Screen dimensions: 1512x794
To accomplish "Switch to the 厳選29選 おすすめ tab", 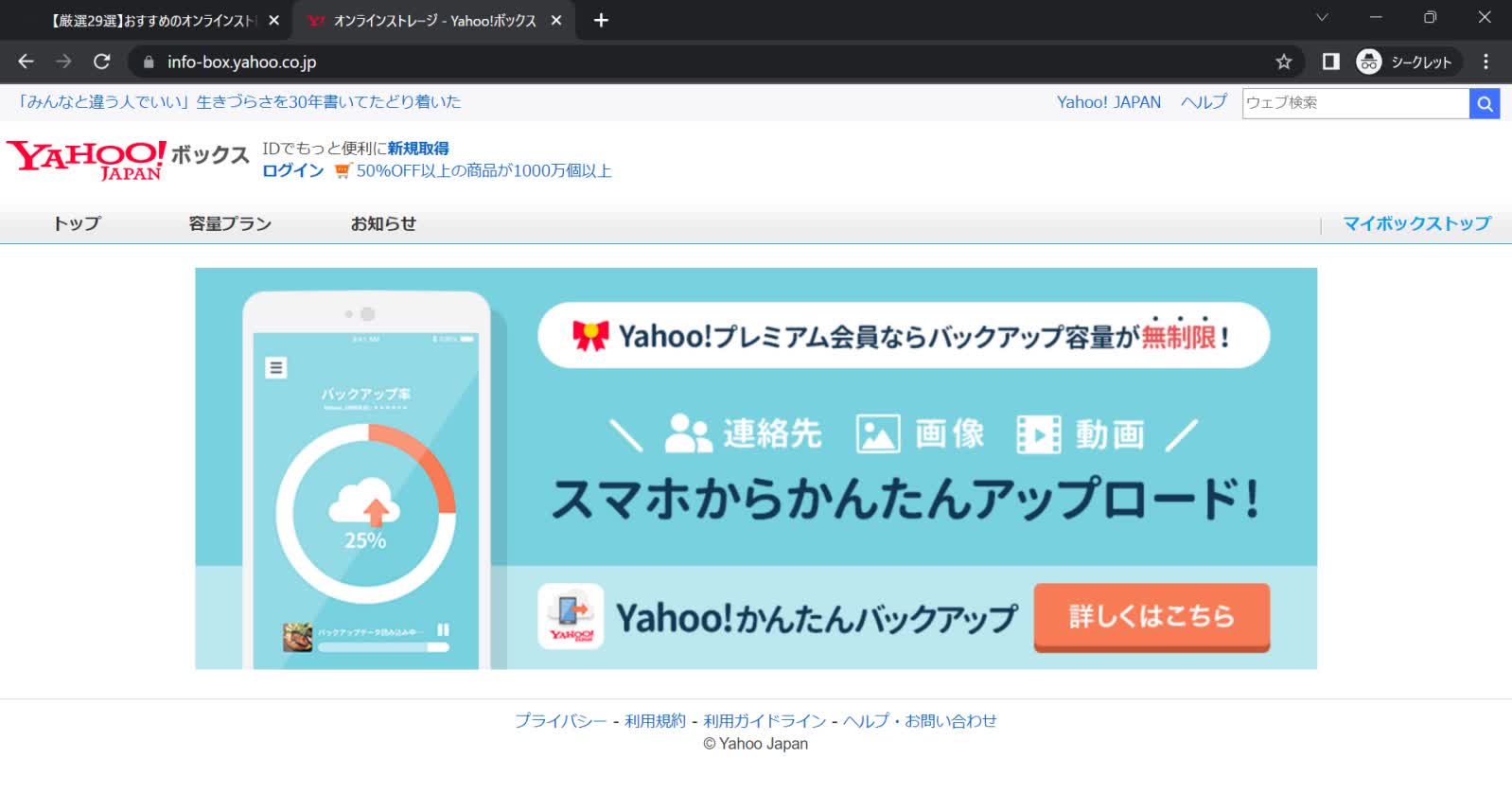I will (151, 20).
